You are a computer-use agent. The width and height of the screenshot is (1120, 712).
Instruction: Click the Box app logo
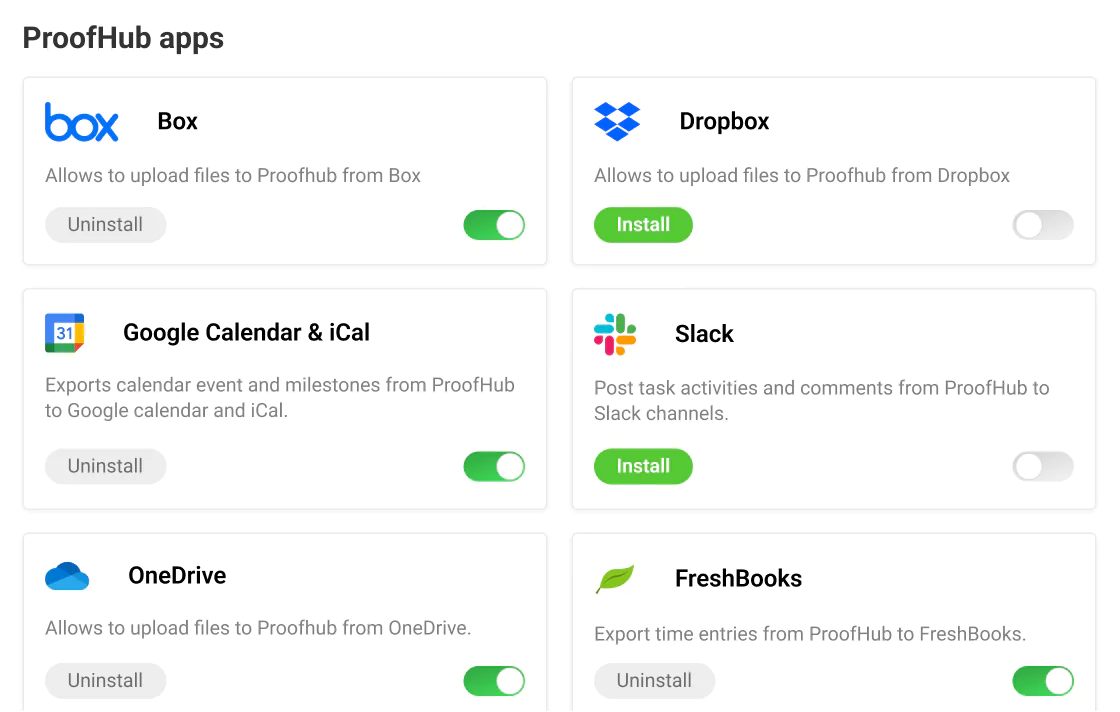pos(81,121)
